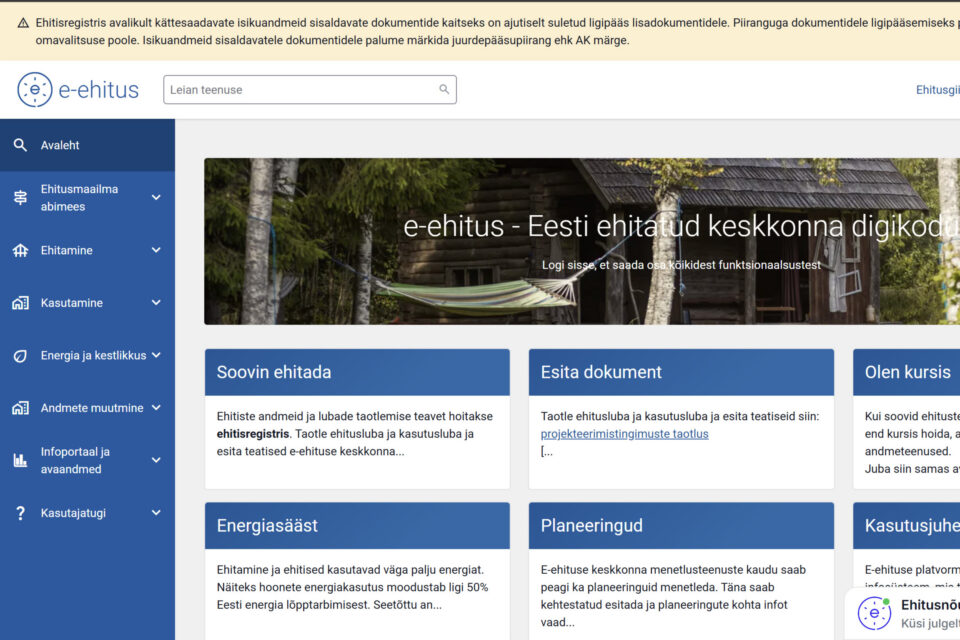Click the e-ehitus wordmark text

tap(99, 90)
